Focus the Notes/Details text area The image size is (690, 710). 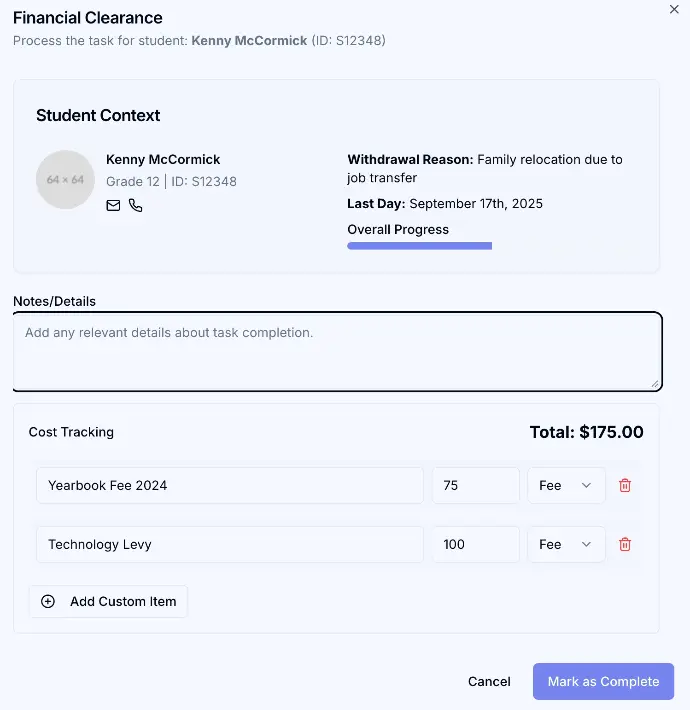tap(337, 351)
